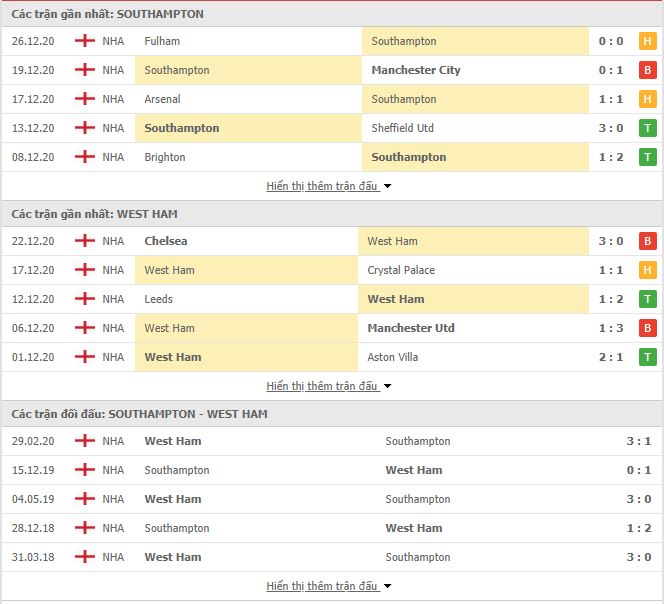The image size is (664, 604).
Task: Click the H badge for Crystal Palace match
Action: click(647, 270)
